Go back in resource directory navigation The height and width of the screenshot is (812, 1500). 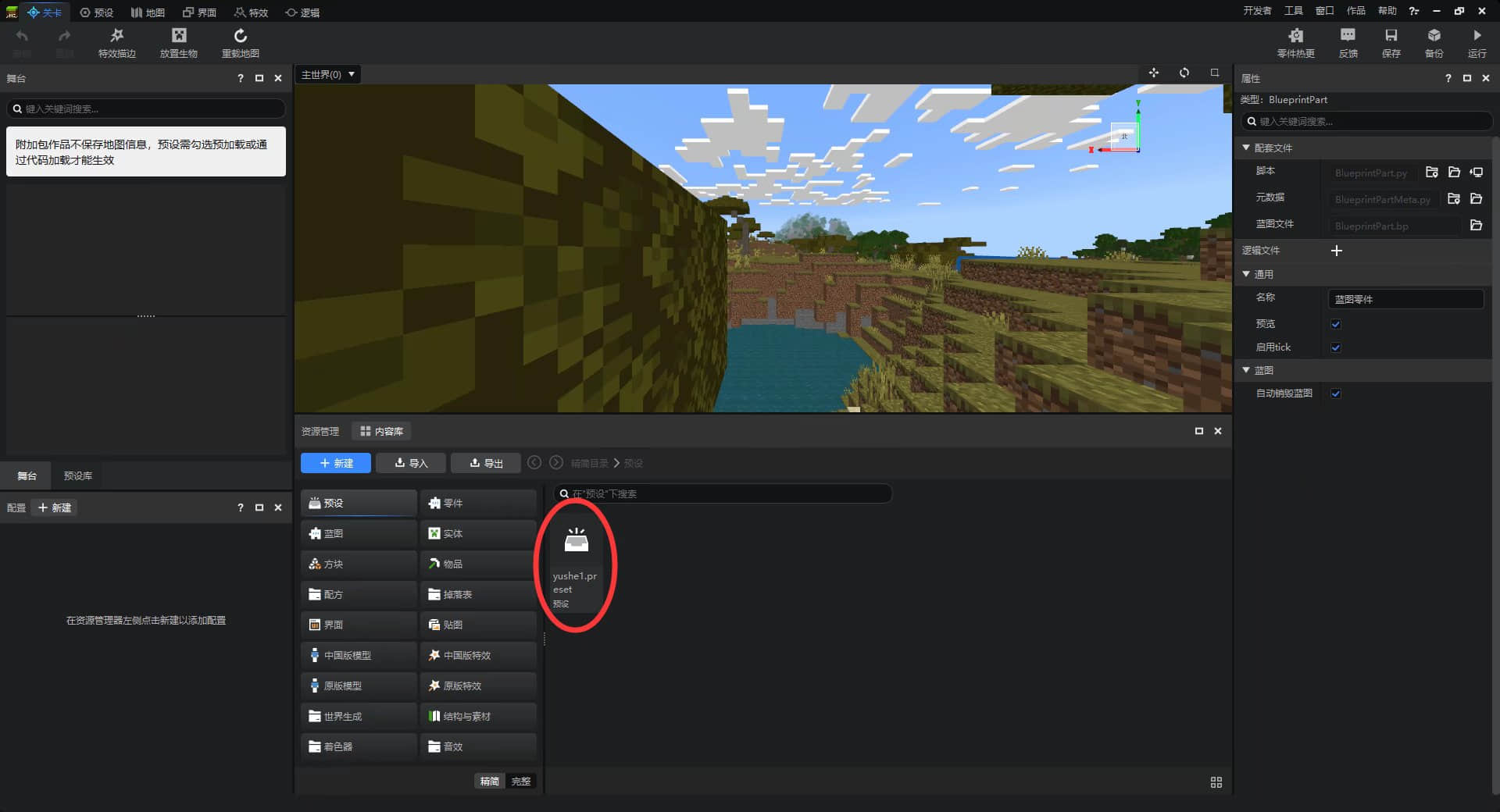point(534,463)
